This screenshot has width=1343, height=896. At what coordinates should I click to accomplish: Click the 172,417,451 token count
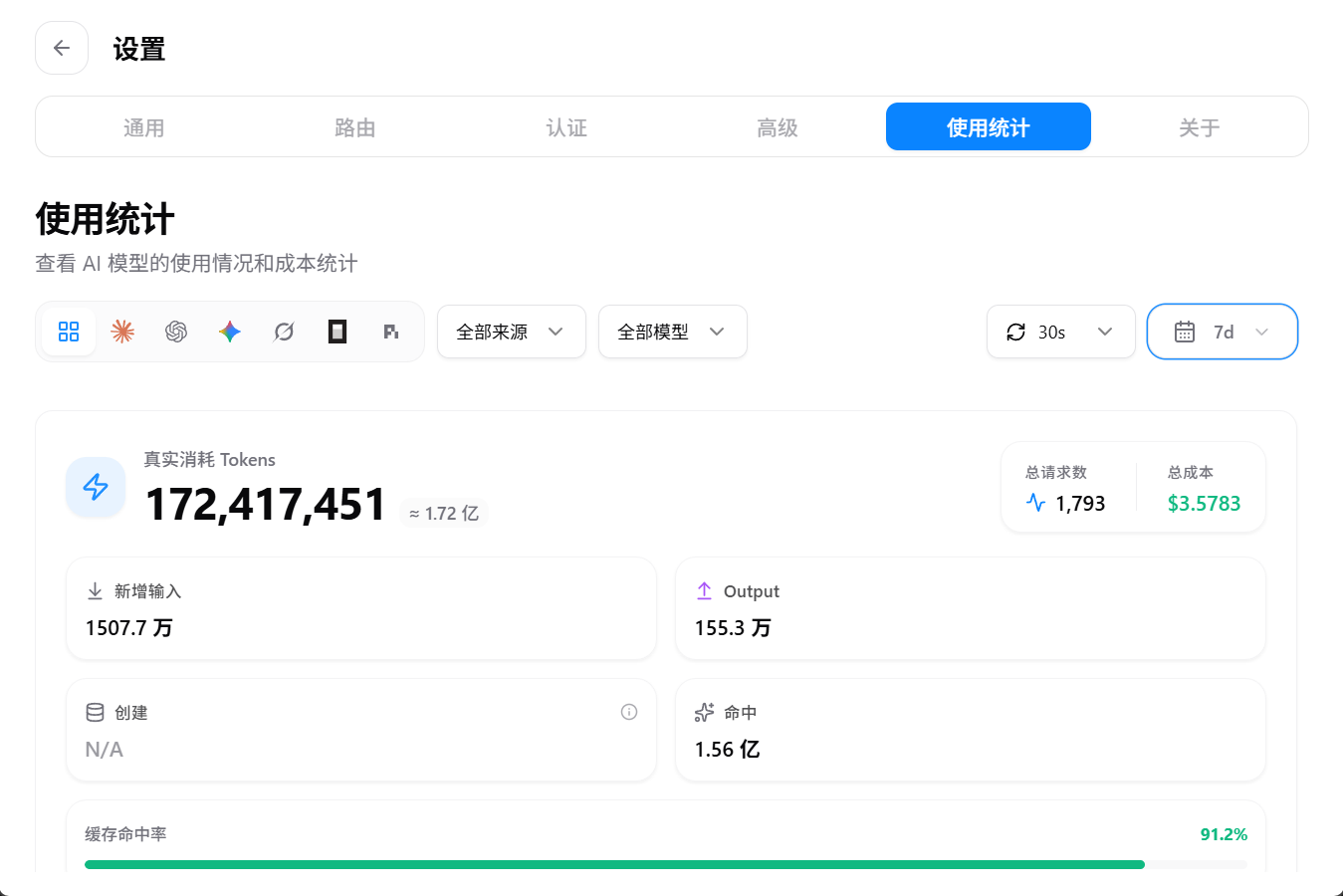pos(266,504)
